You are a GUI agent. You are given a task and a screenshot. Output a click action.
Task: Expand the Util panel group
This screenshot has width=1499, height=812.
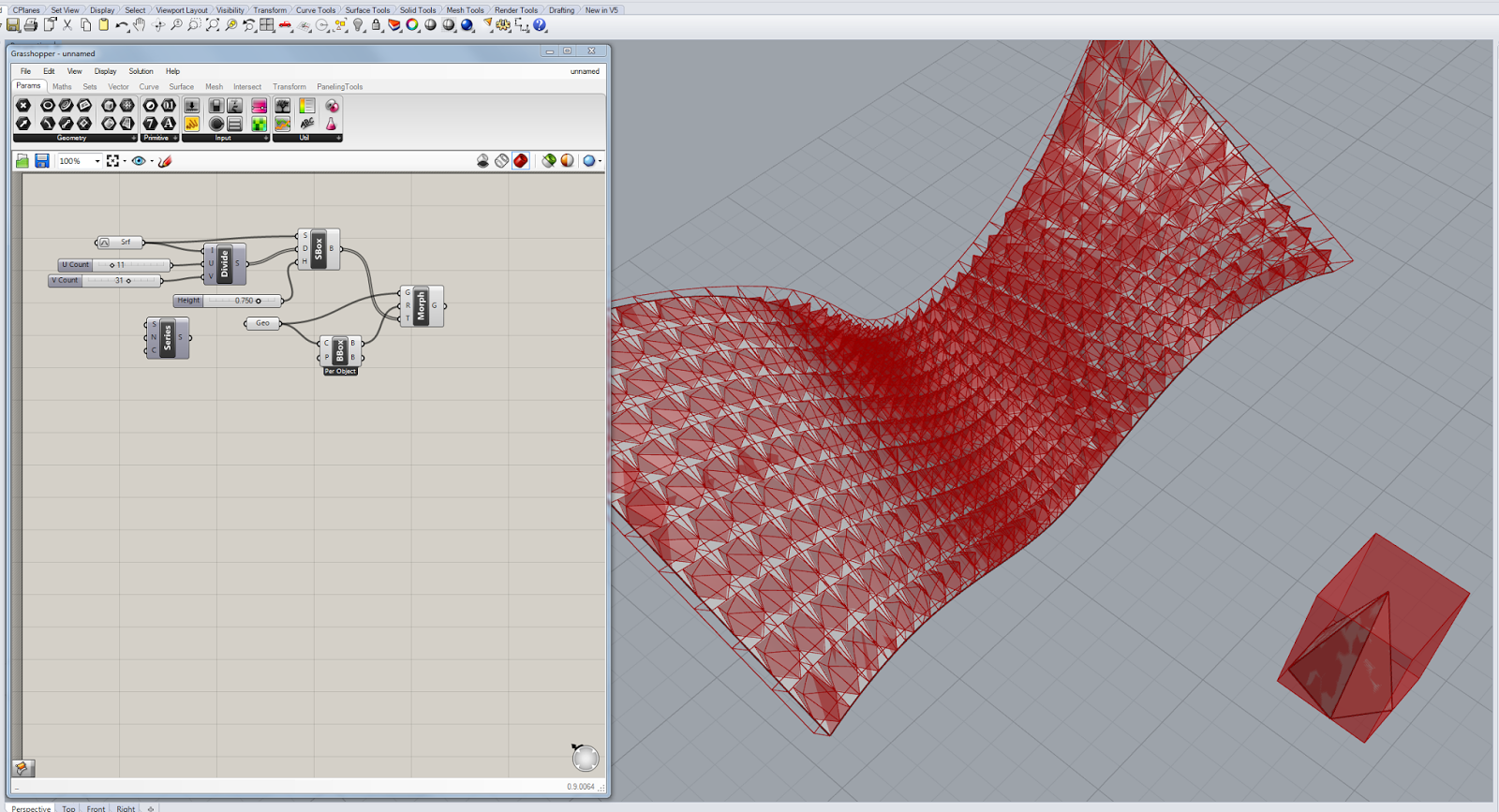(338, 139)
